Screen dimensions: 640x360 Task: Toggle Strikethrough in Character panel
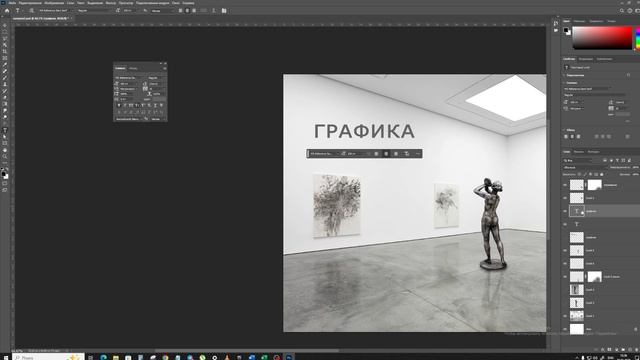[161, 105]
